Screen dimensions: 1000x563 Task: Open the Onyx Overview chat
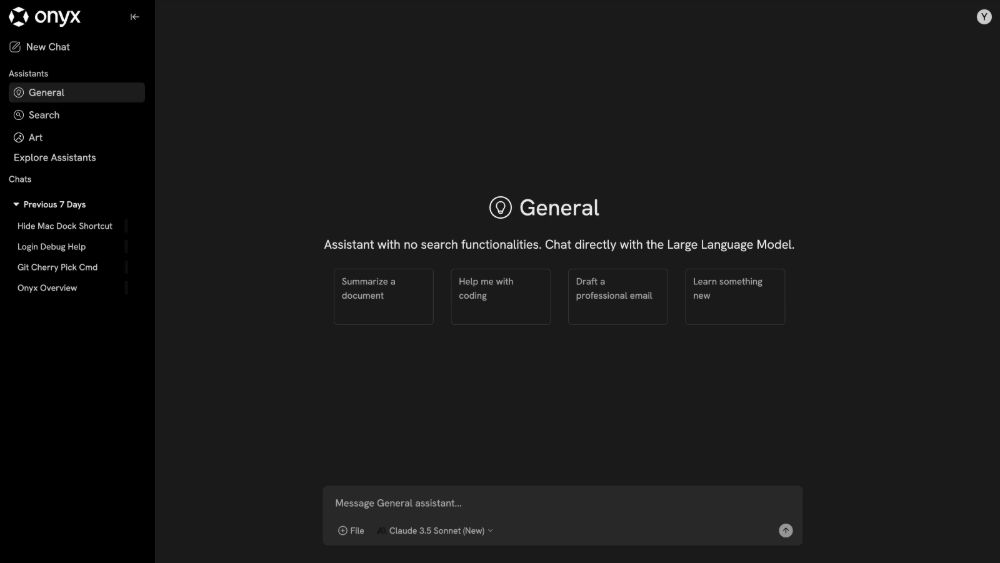[47, 288]
